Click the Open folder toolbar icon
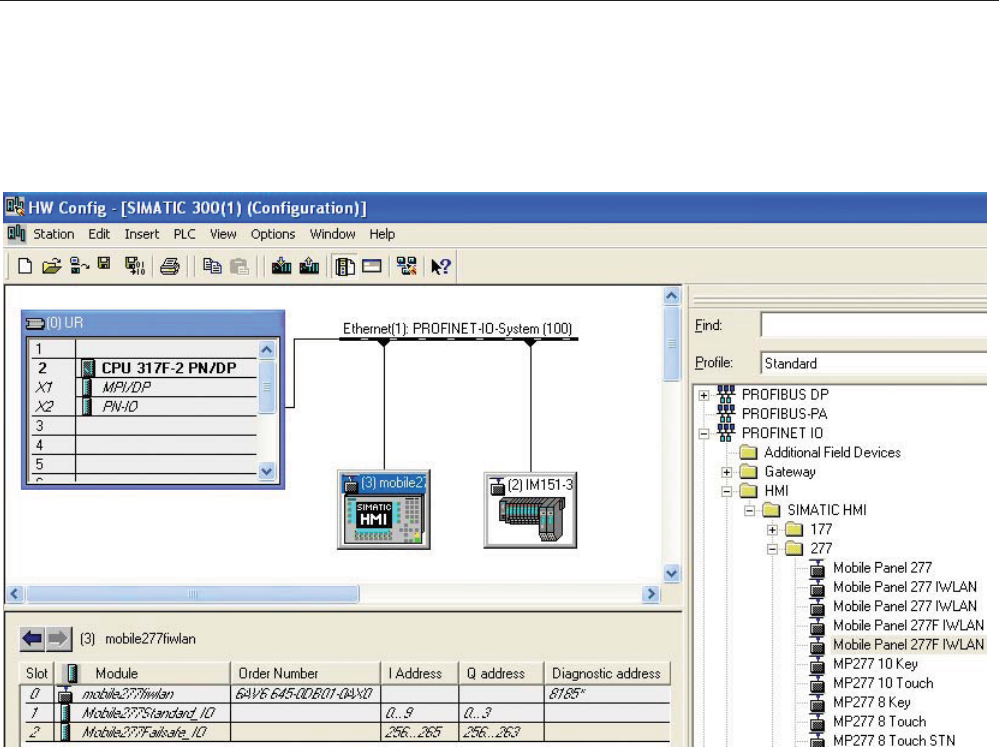Screen dimensions: 999x747 point(52,266)
